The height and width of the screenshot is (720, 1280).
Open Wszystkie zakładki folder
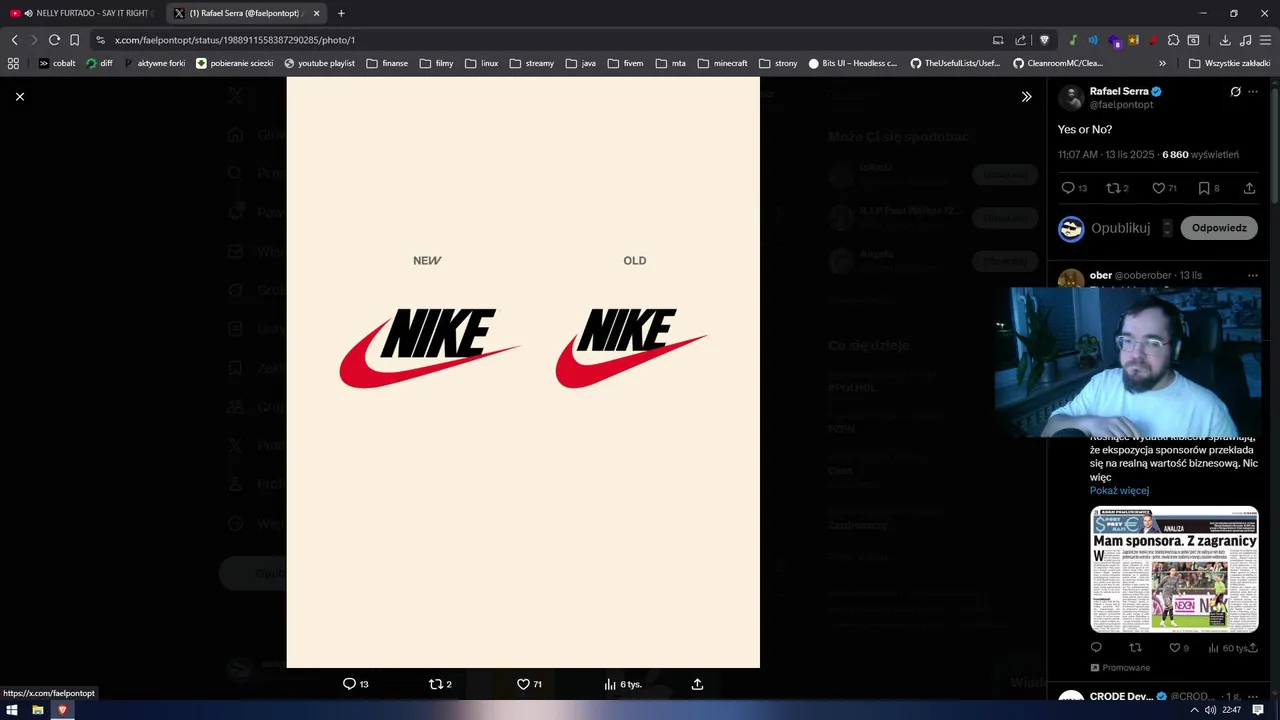pos(1229,63)
